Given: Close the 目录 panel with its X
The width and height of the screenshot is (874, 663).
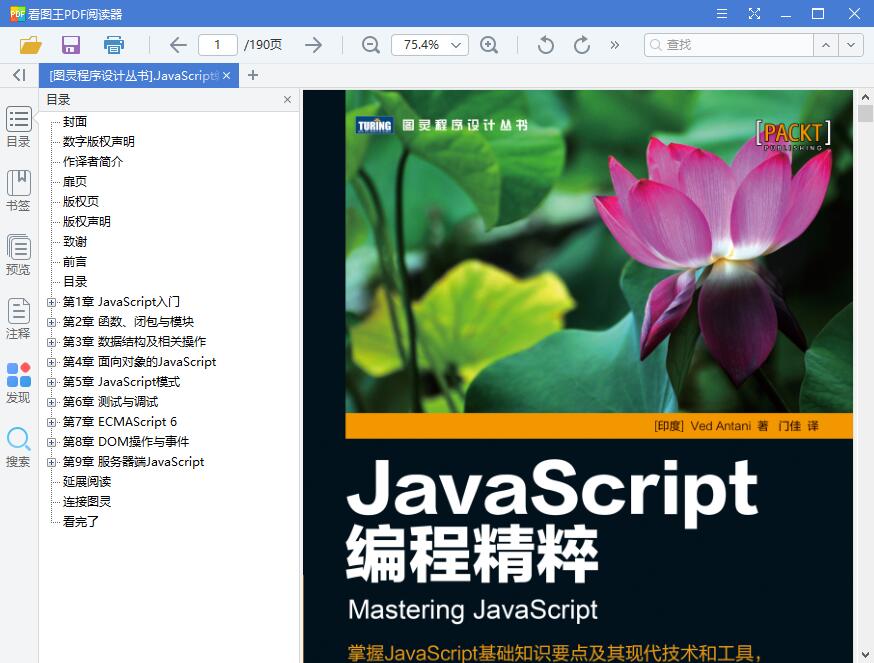Looking at the screenshot, I should (287, 99).
